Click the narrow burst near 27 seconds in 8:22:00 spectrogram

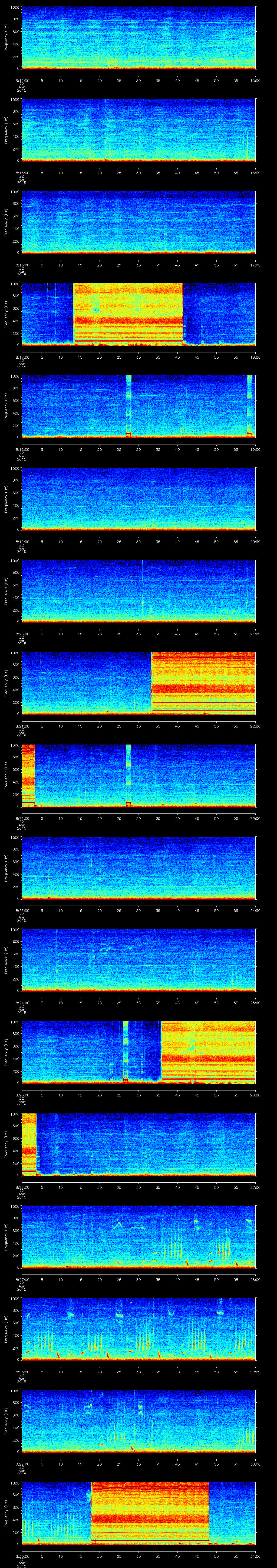coord(128,775)
